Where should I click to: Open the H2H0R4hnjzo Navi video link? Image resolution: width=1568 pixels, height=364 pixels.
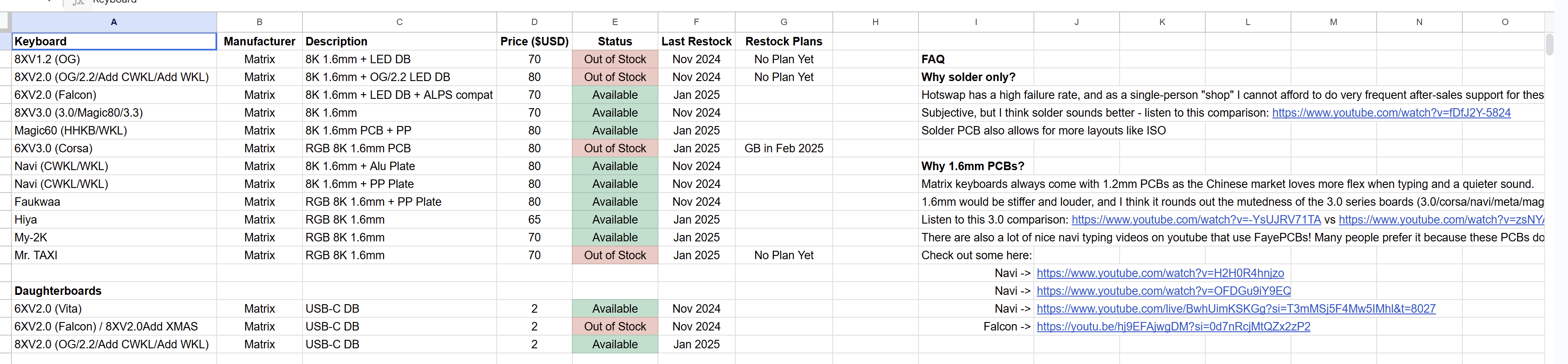click(1160, 273)
